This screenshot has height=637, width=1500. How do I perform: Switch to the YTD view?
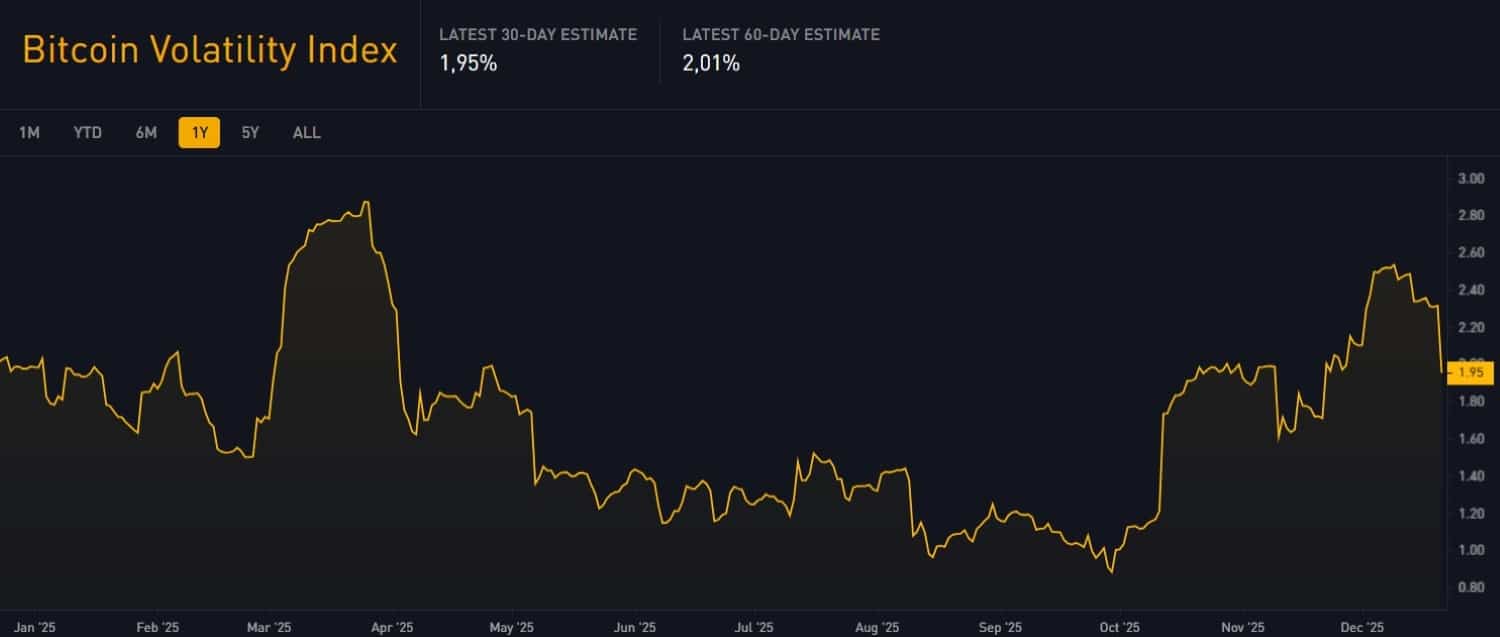88,132
